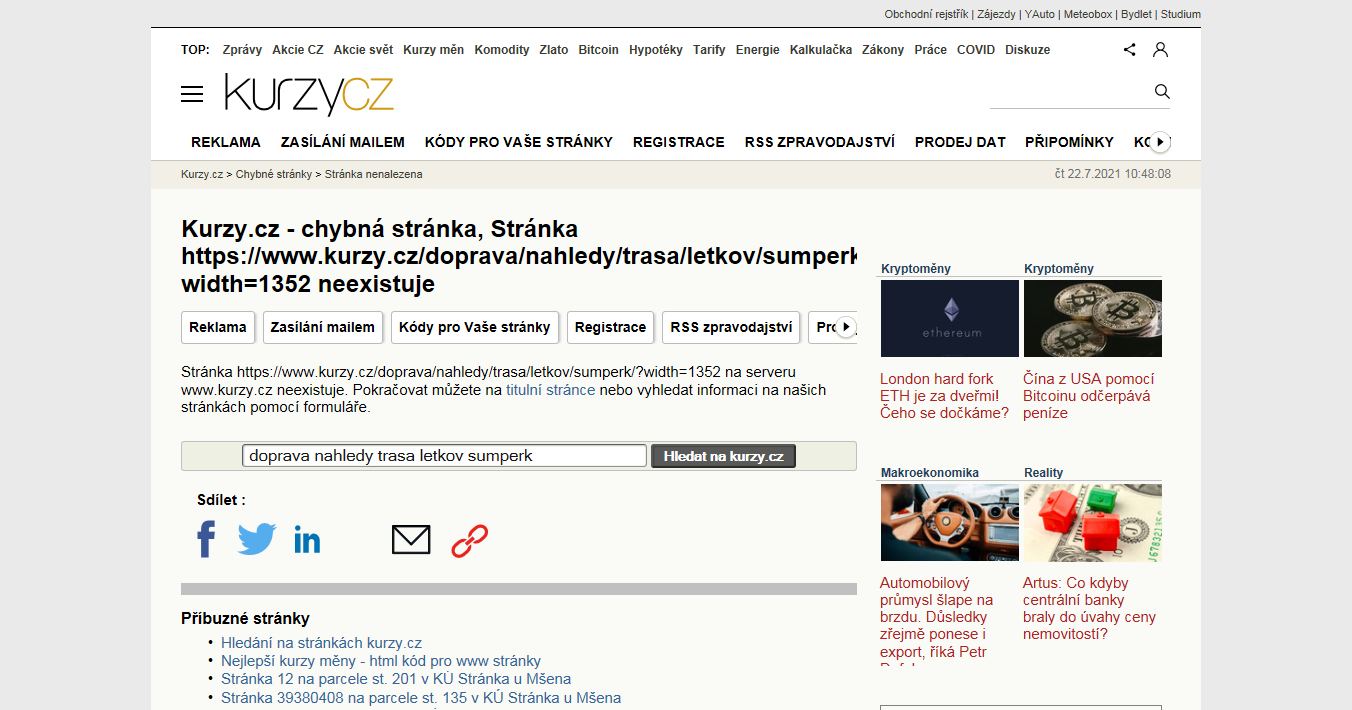Screen dimensions: 1352x710
Task: Open the REKLAMA navigation tab
Action: click(226, 142)
